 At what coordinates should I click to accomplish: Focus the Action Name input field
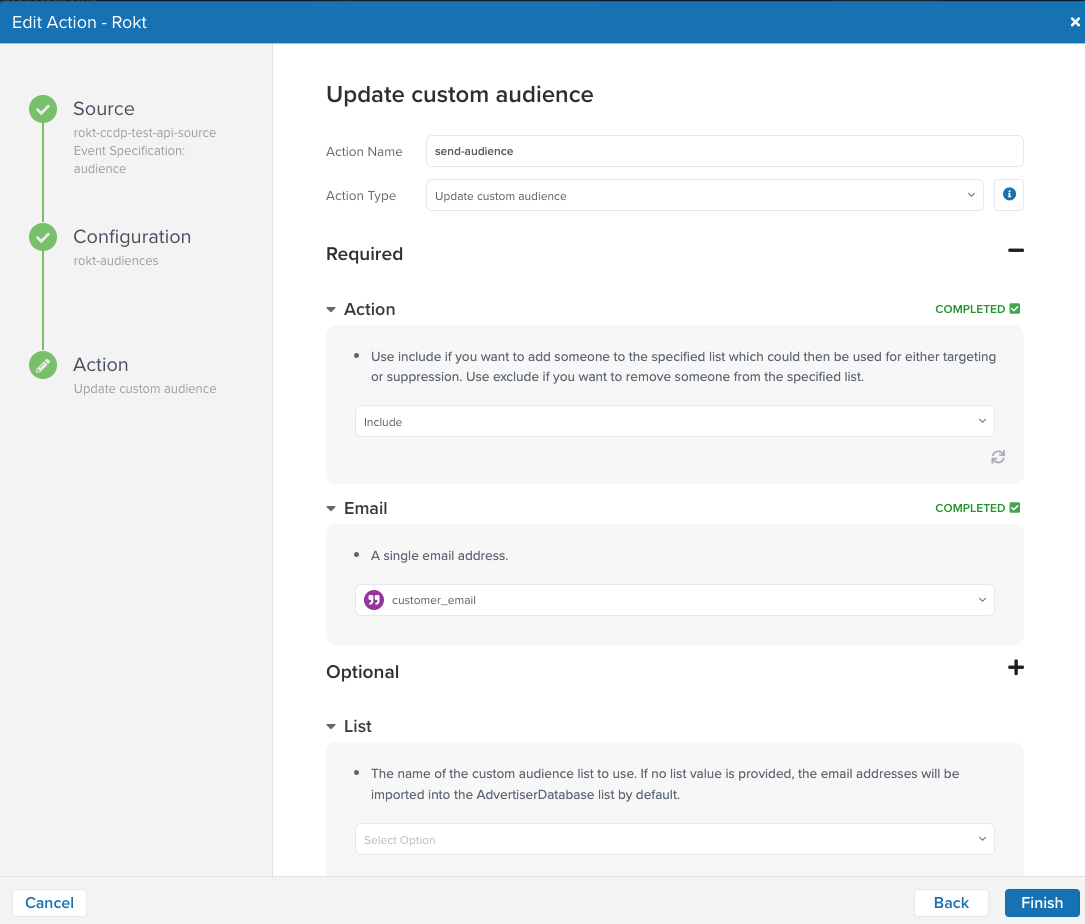724,151
